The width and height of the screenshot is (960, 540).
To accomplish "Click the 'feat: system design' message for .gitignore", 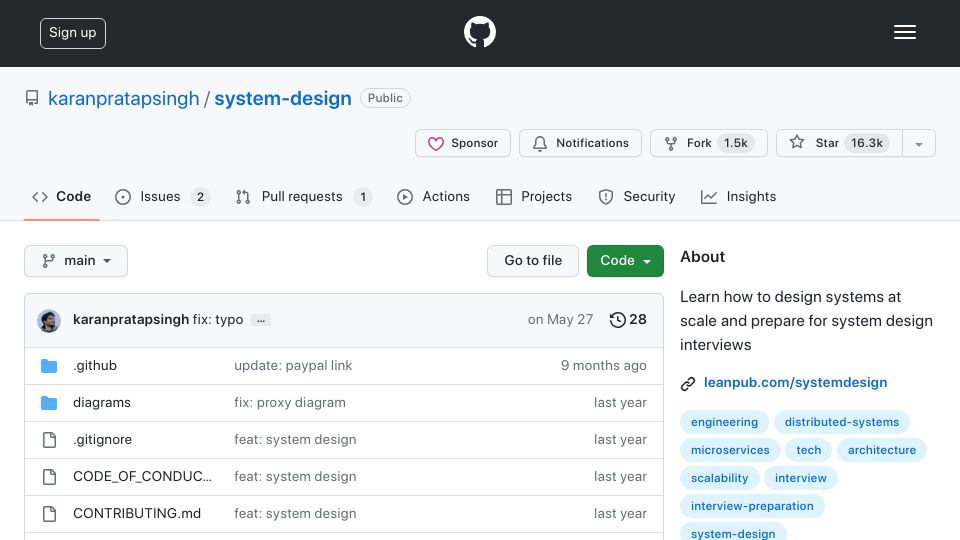I will coord(295,440).
